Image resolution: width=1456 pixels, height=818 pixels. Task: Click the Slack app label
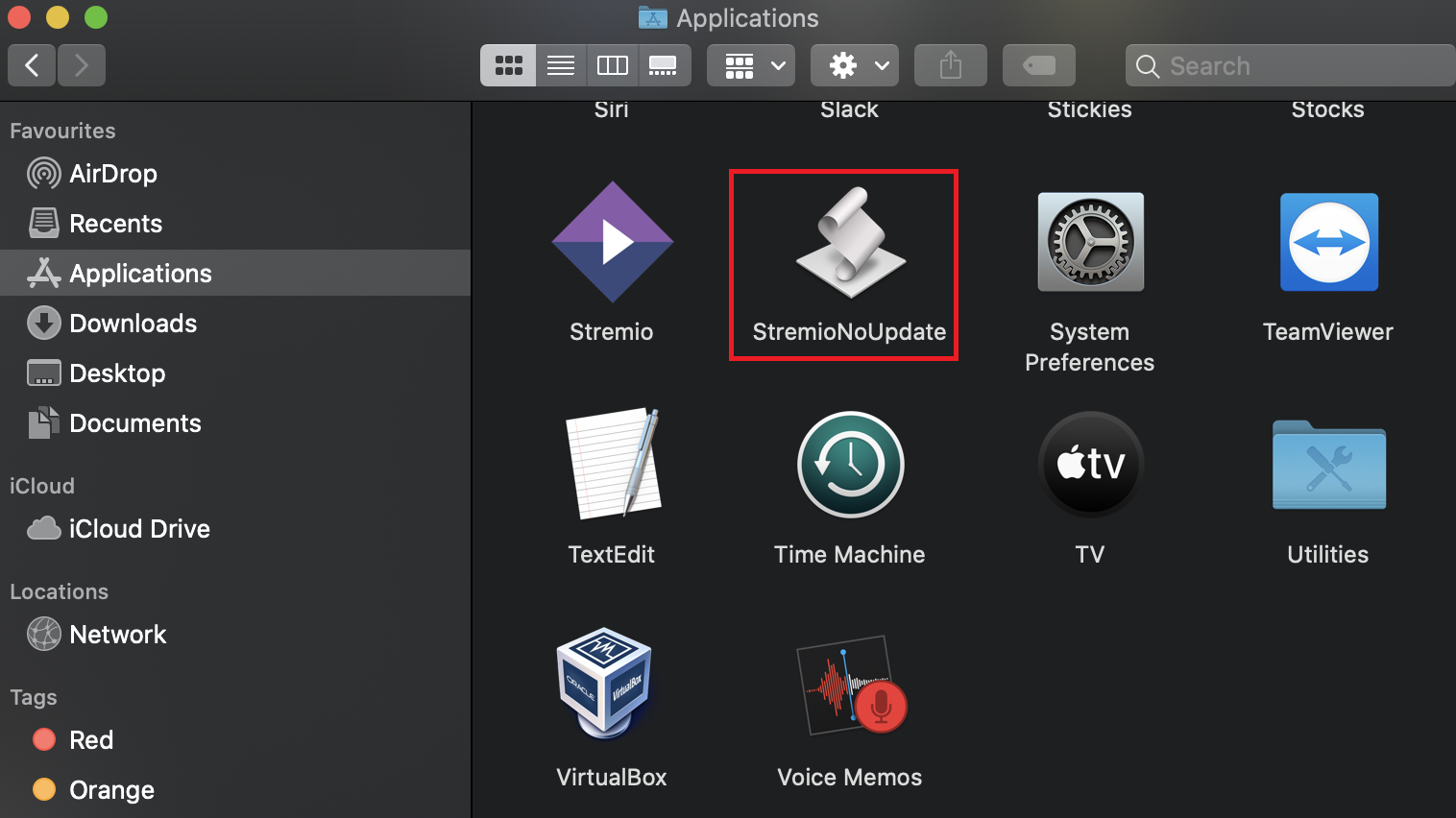[x=850, y=109]
